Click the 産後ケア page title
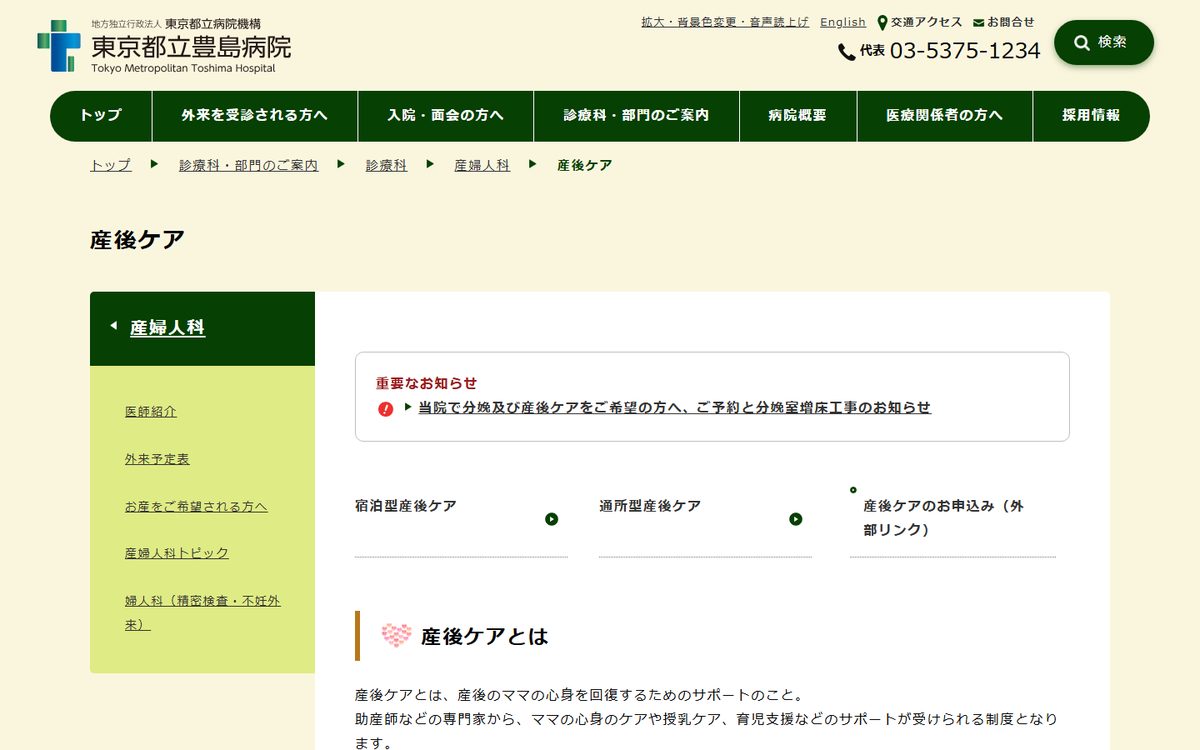Viewport: 1200px width, 750px height. tap(138, 240)
